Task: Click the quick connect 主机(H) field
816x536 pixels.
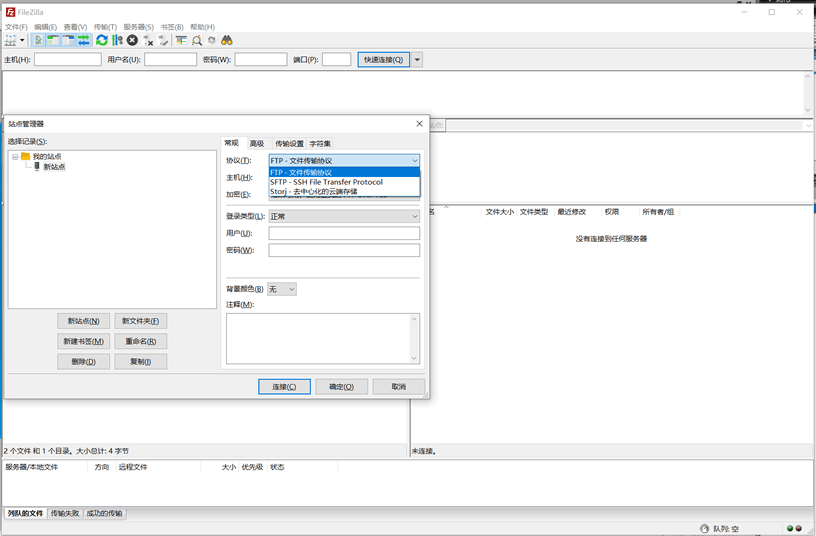Action: [68, 60]
